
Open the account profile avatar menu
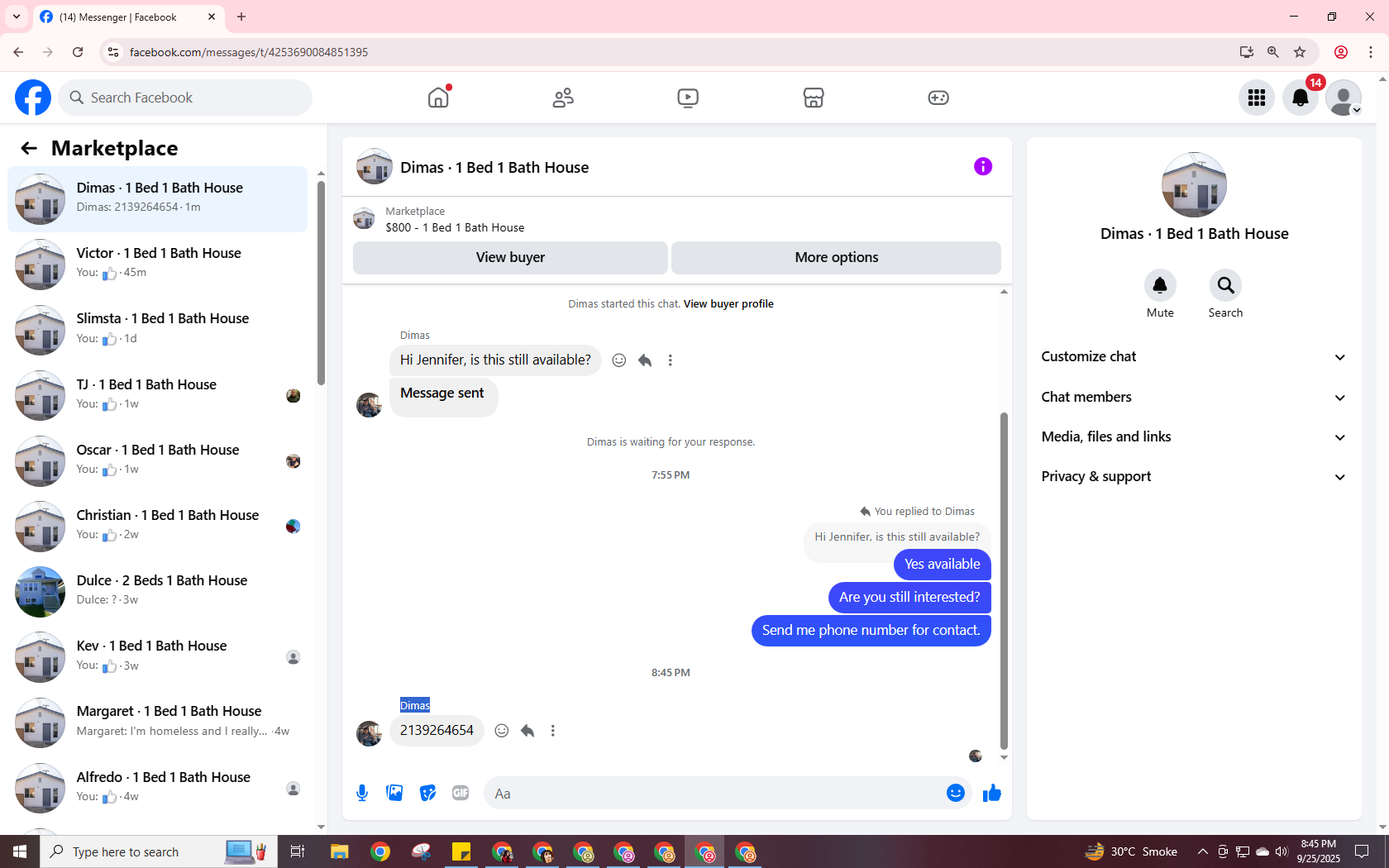tap(1344, 98)
